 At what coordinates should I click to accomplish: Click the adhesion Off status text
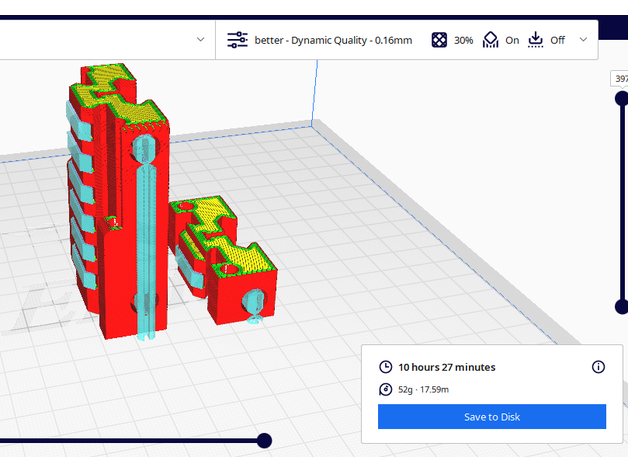pos(557,40)
